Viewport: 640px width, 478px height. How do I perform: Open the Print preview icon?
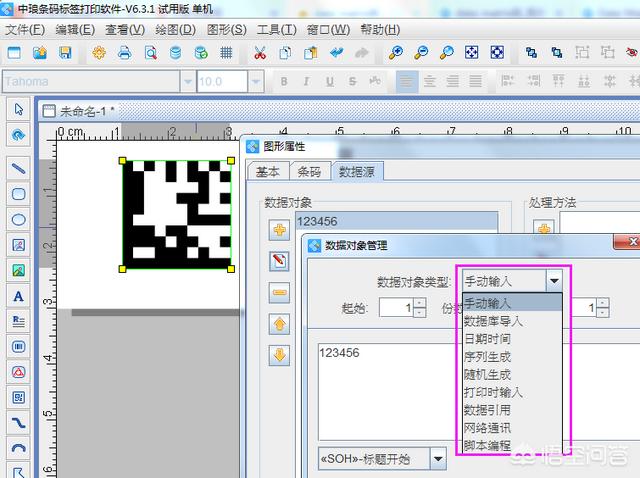tap(150, 53)
